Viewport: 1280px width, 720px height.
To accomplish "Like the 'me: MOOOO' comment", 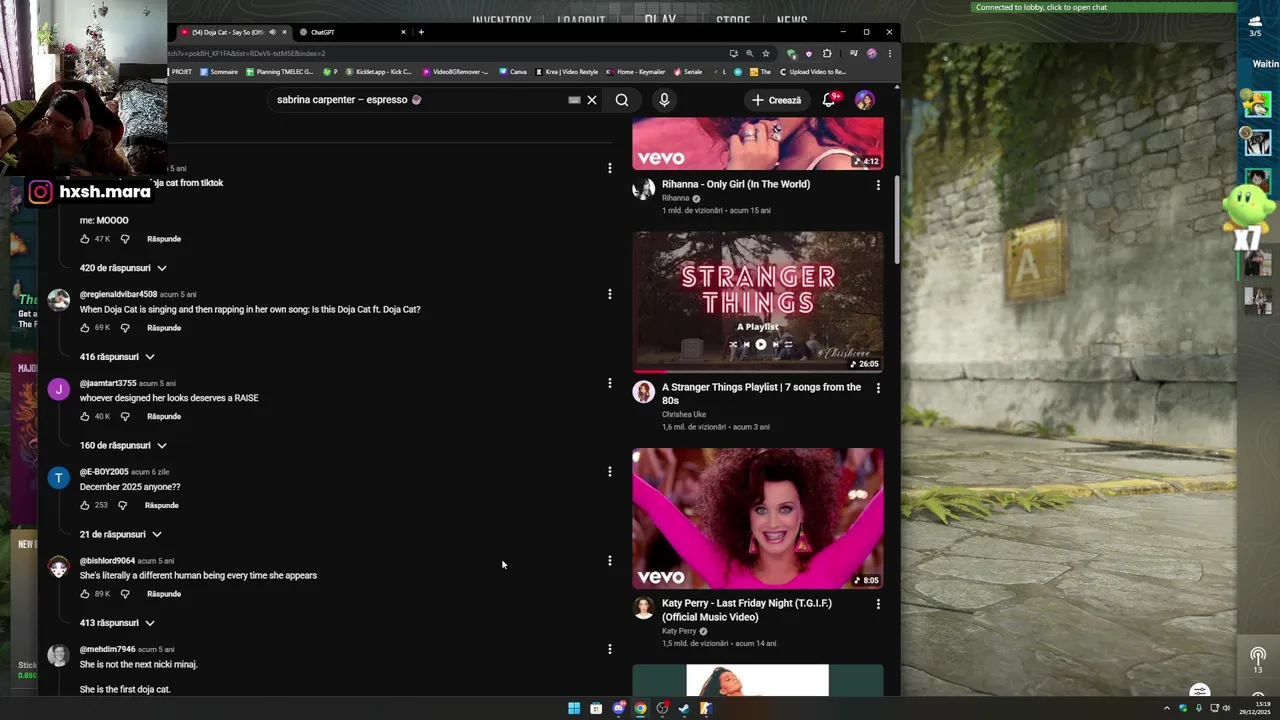I will 85,239.
